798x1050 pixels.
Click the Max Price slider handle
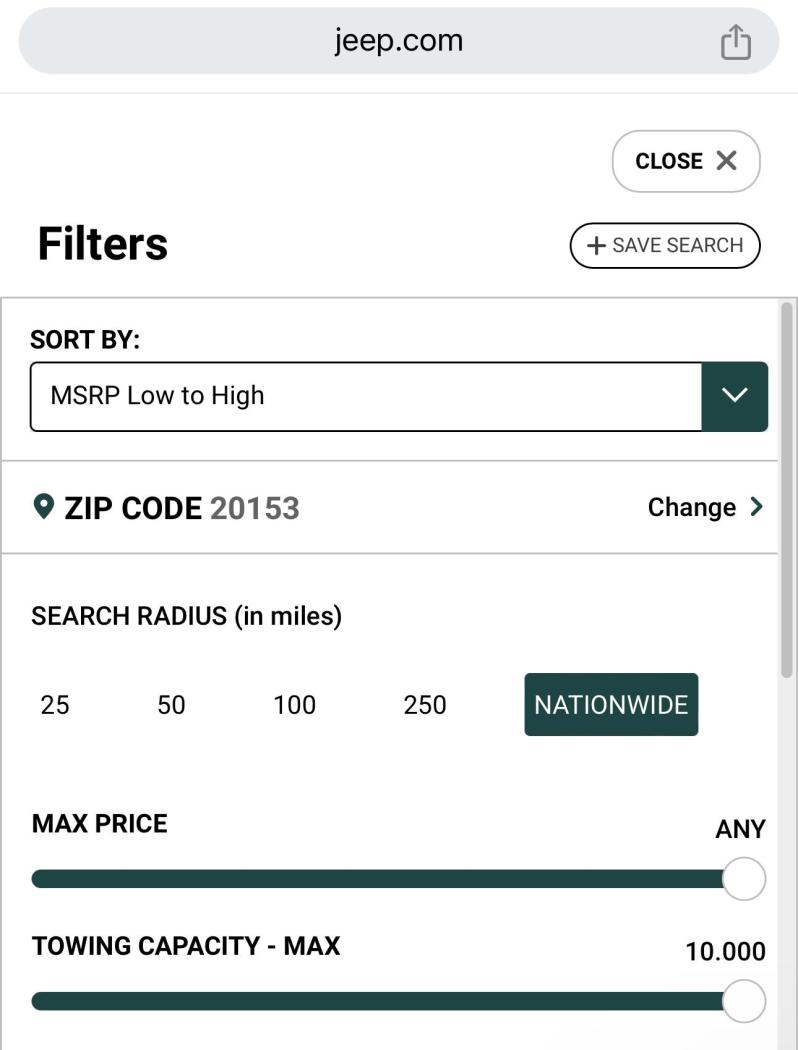(743, 879)
